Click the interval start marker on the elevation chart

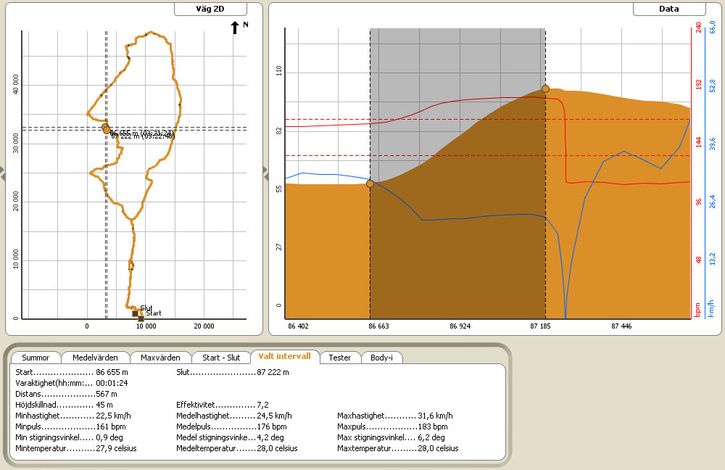370,184
